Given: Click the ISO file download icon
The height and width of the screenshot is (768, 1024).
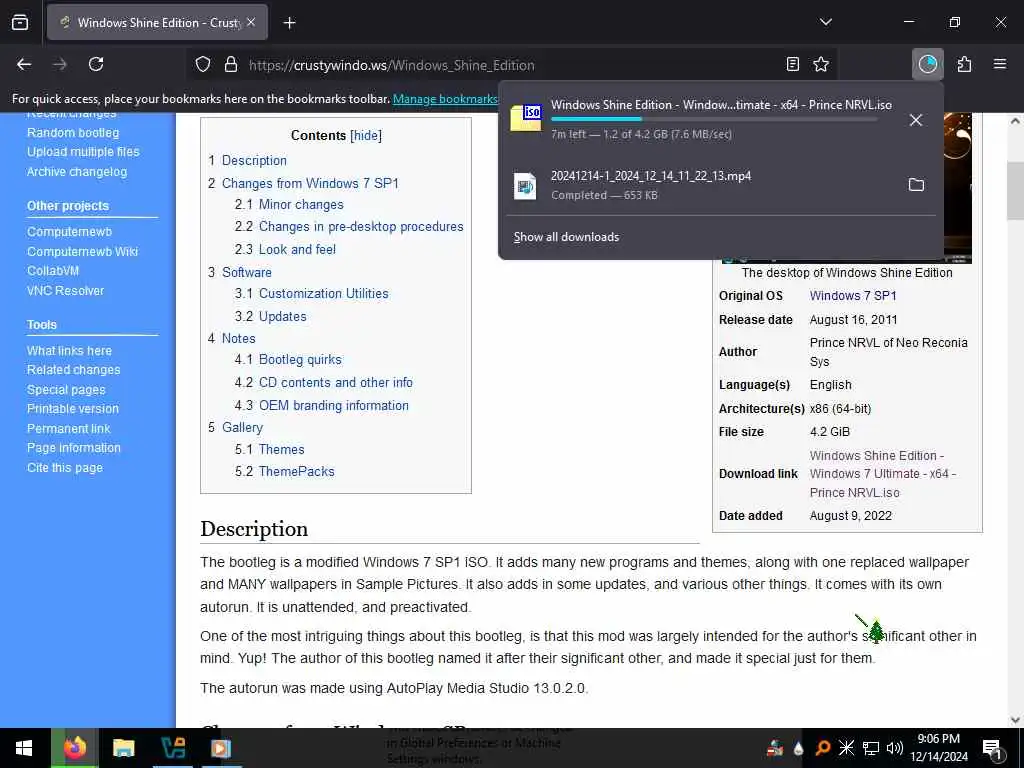Looking at the screenshot, I should point(526,118).
